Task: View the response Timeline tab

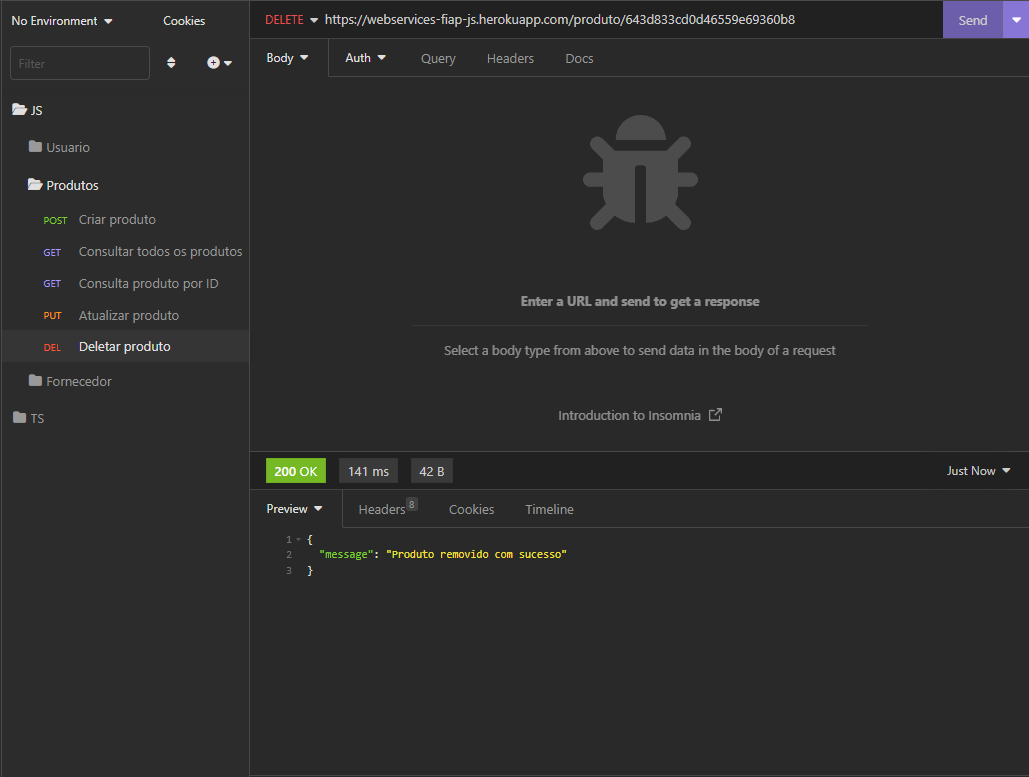Action: tap(549, 509)
